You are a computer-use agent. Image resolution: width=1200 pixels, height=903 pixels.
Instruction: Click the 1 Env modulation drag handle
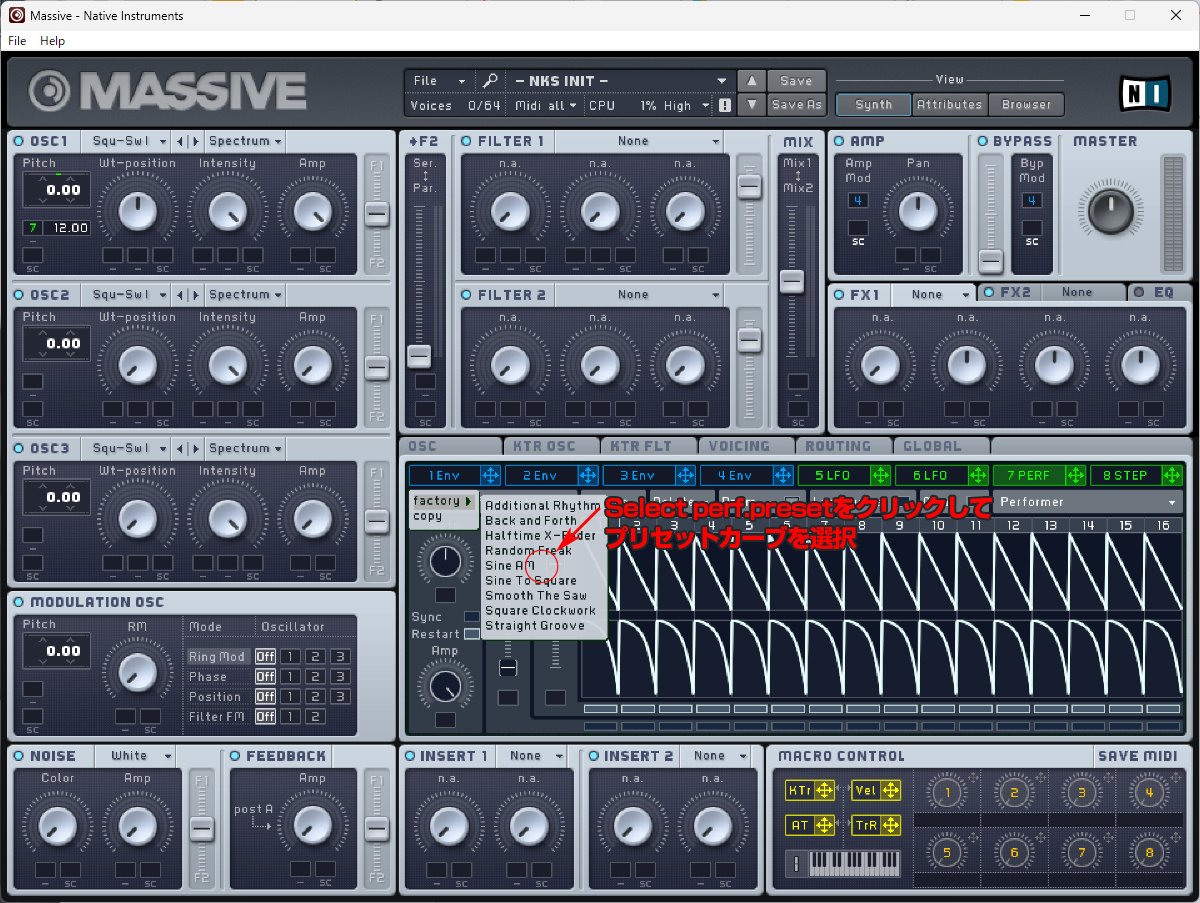[490, 475]
